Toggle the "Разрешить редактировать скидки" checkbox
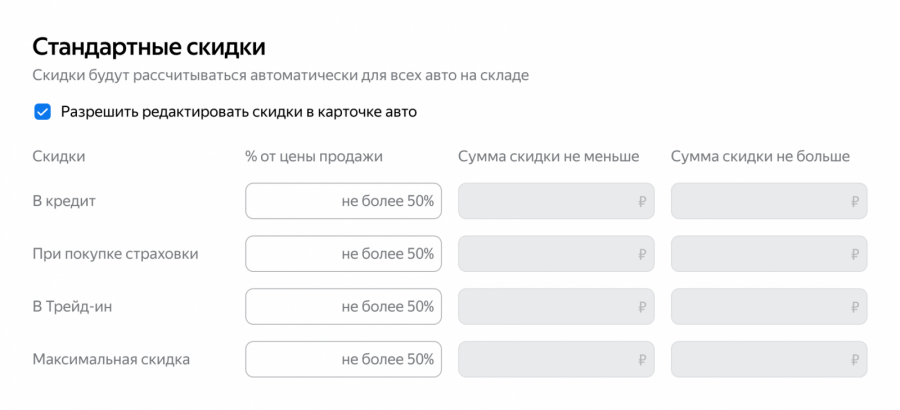This screenshot has height=410, width=900. (x=42, y=112)
